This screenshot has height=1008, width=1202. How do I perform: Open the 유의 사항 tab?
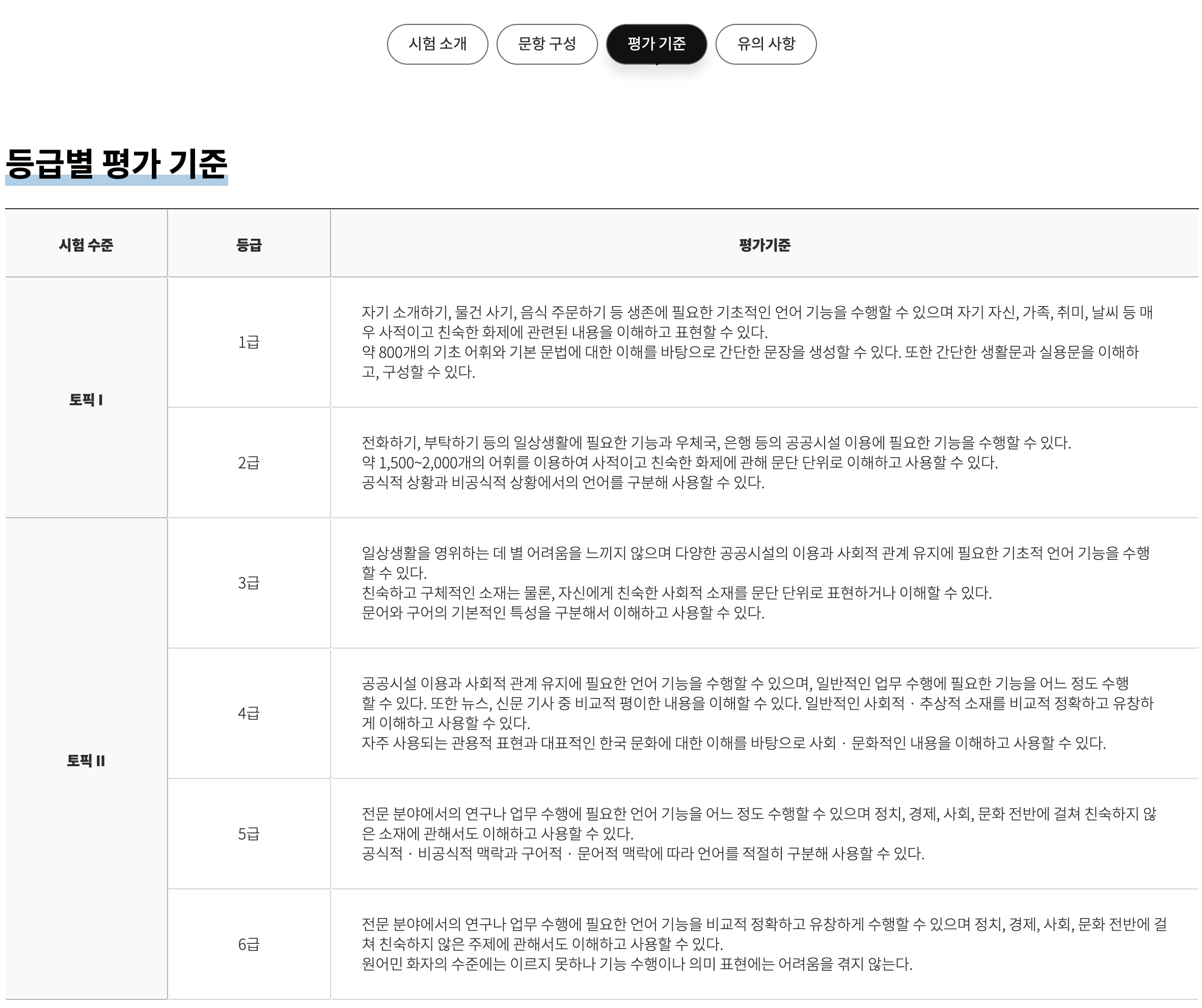pos(766,44)
